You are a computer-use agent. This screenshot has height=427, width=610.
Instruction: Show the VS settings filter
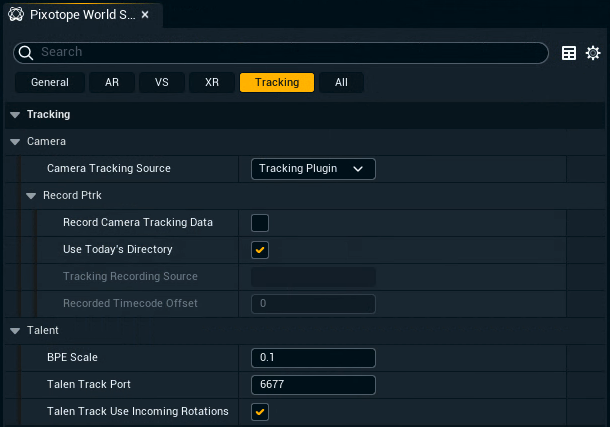[162, 82]
